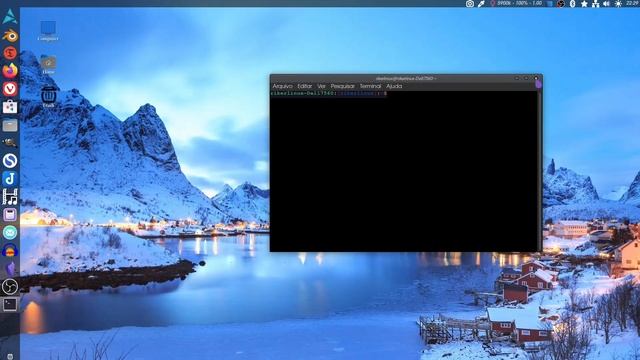Click the round dark tray icon left of Bluetooth

coord(561,4)
